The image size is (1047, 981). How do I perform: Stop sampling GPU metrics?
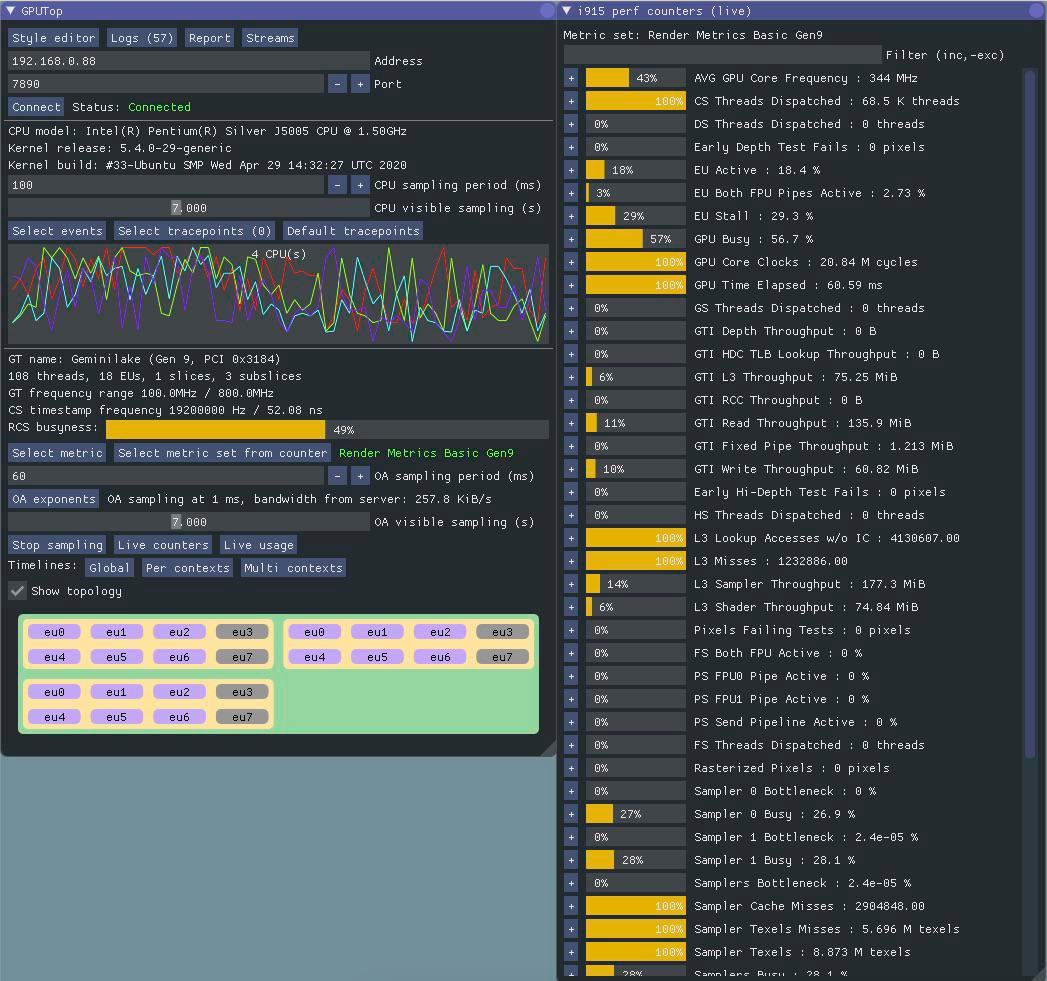55,545
